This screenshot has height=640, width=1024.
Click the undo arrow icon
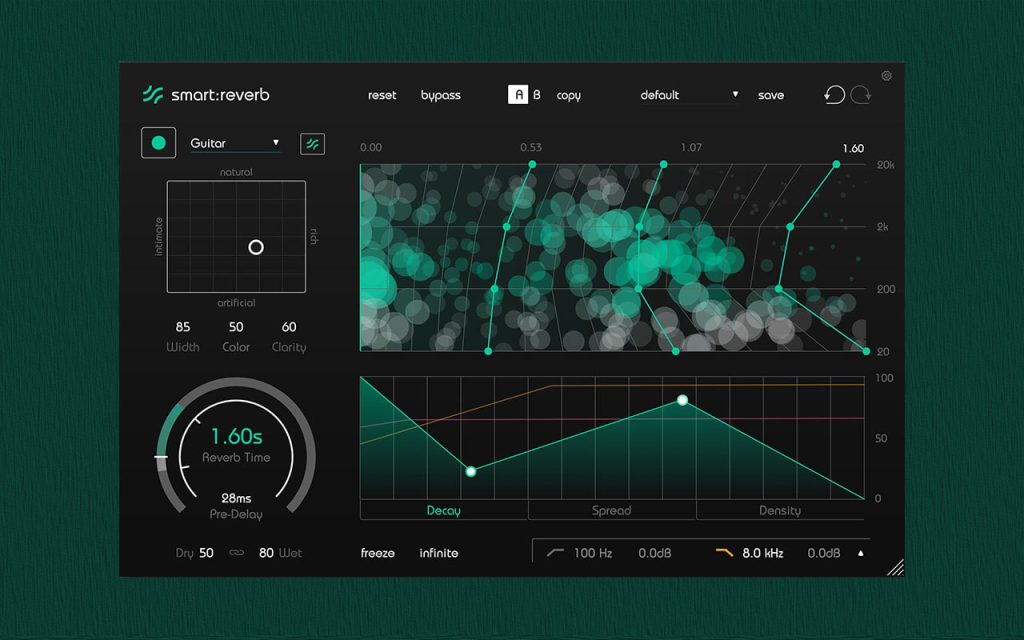[x=834, y=95]
